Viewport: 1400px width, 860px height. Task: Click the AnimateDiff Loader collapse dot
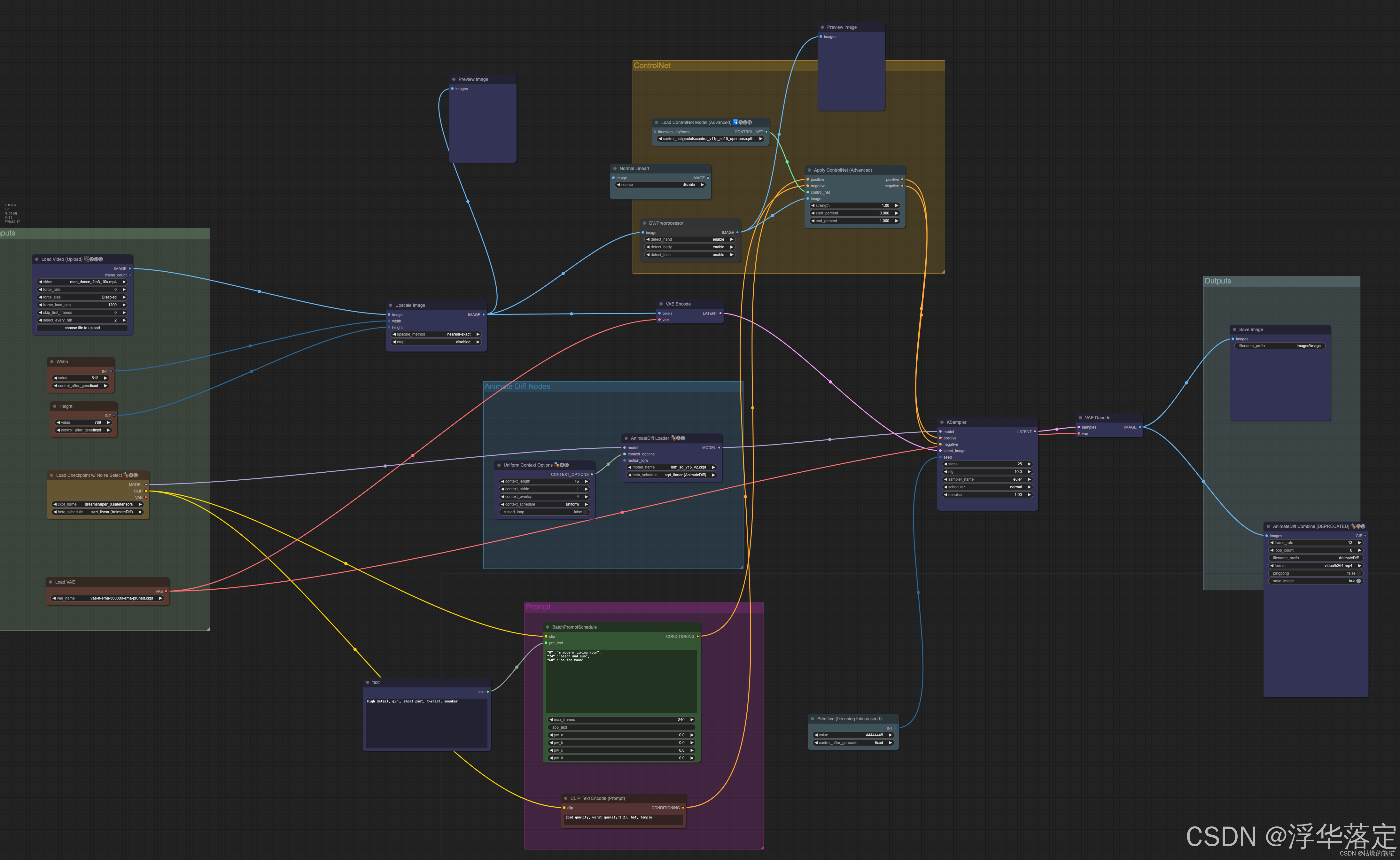click(x=626, y=438)
